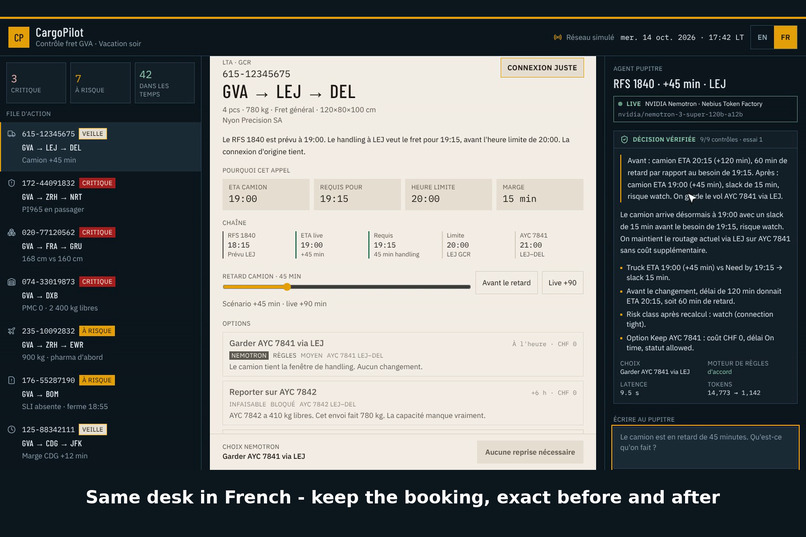Click the document icon beside 176-55287190
The width and height of the screenshot is (806, 537).
(11, 380)
